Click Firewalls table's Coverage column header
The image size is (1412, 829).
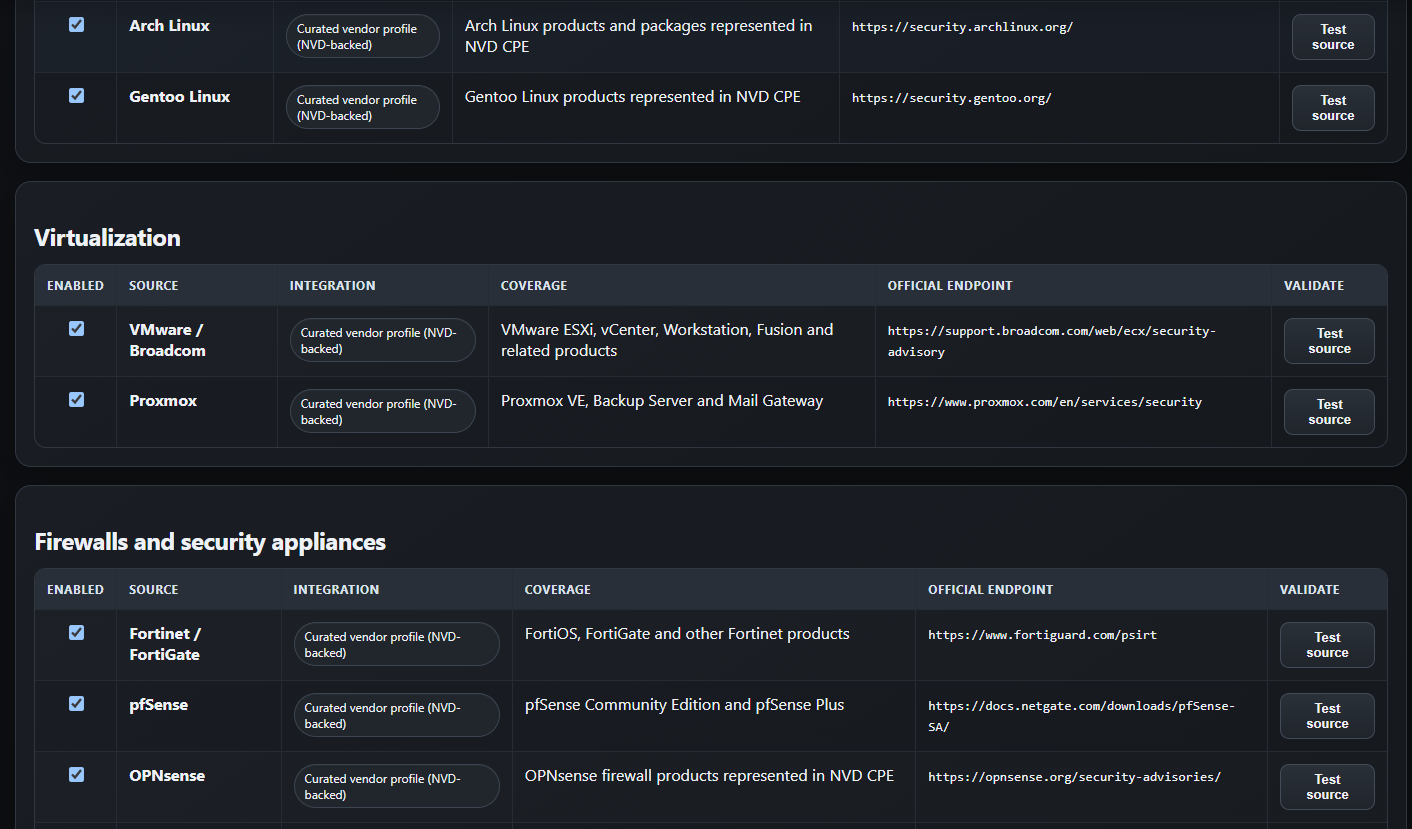point(558,590)
